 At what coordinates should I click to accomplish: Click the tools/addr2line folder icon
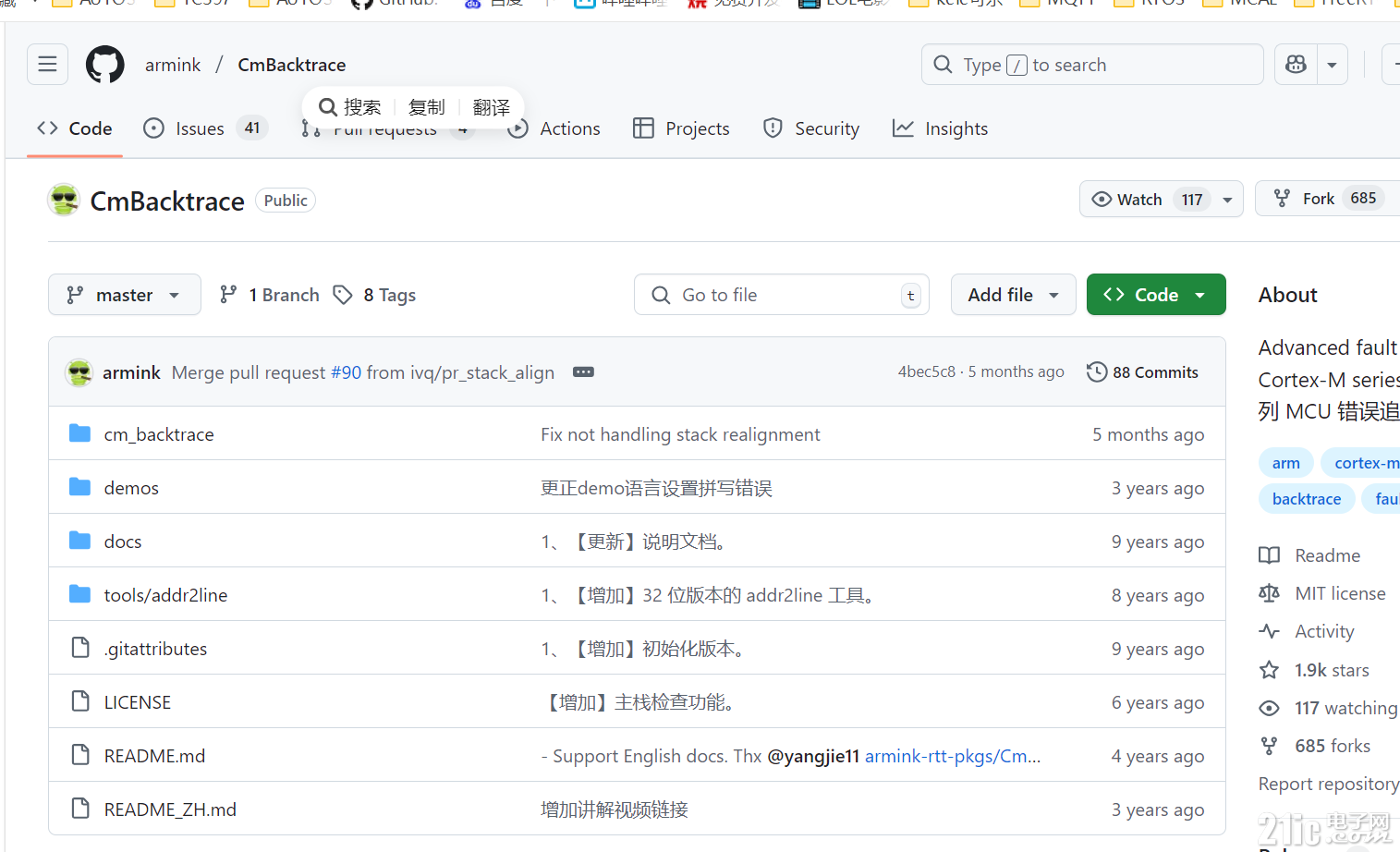pyautogui.click(x=80, y=594)
